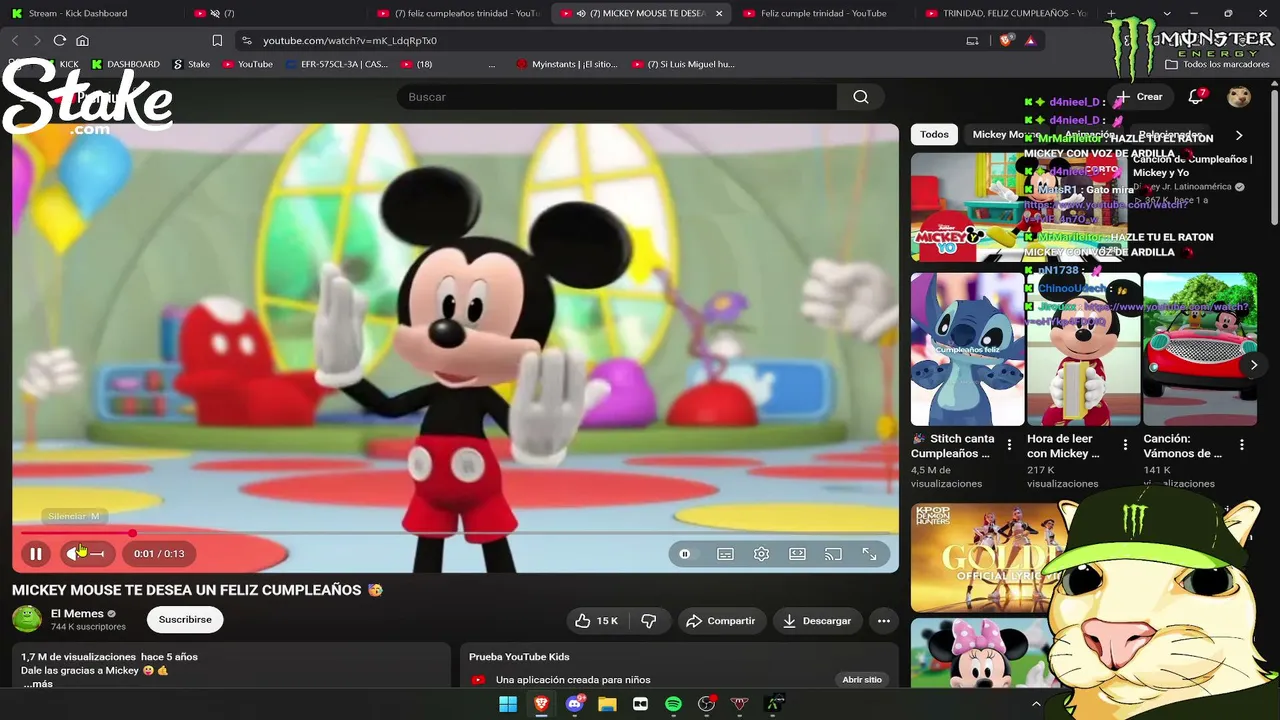
Task: Open YouTube Kids via Abrir sitio
Action: click(862, 680)
